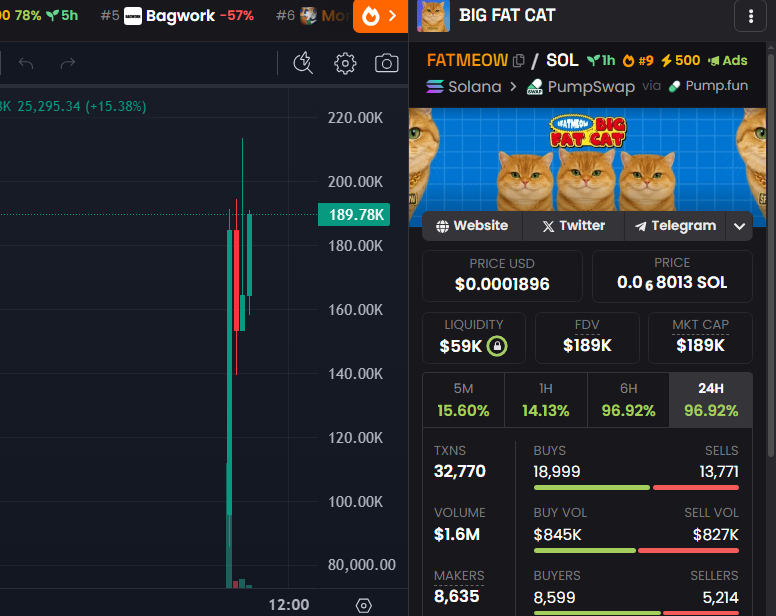The image size is (776, 616).
Task: Click the Ads megaphone badge
Action: click(727, 60)
